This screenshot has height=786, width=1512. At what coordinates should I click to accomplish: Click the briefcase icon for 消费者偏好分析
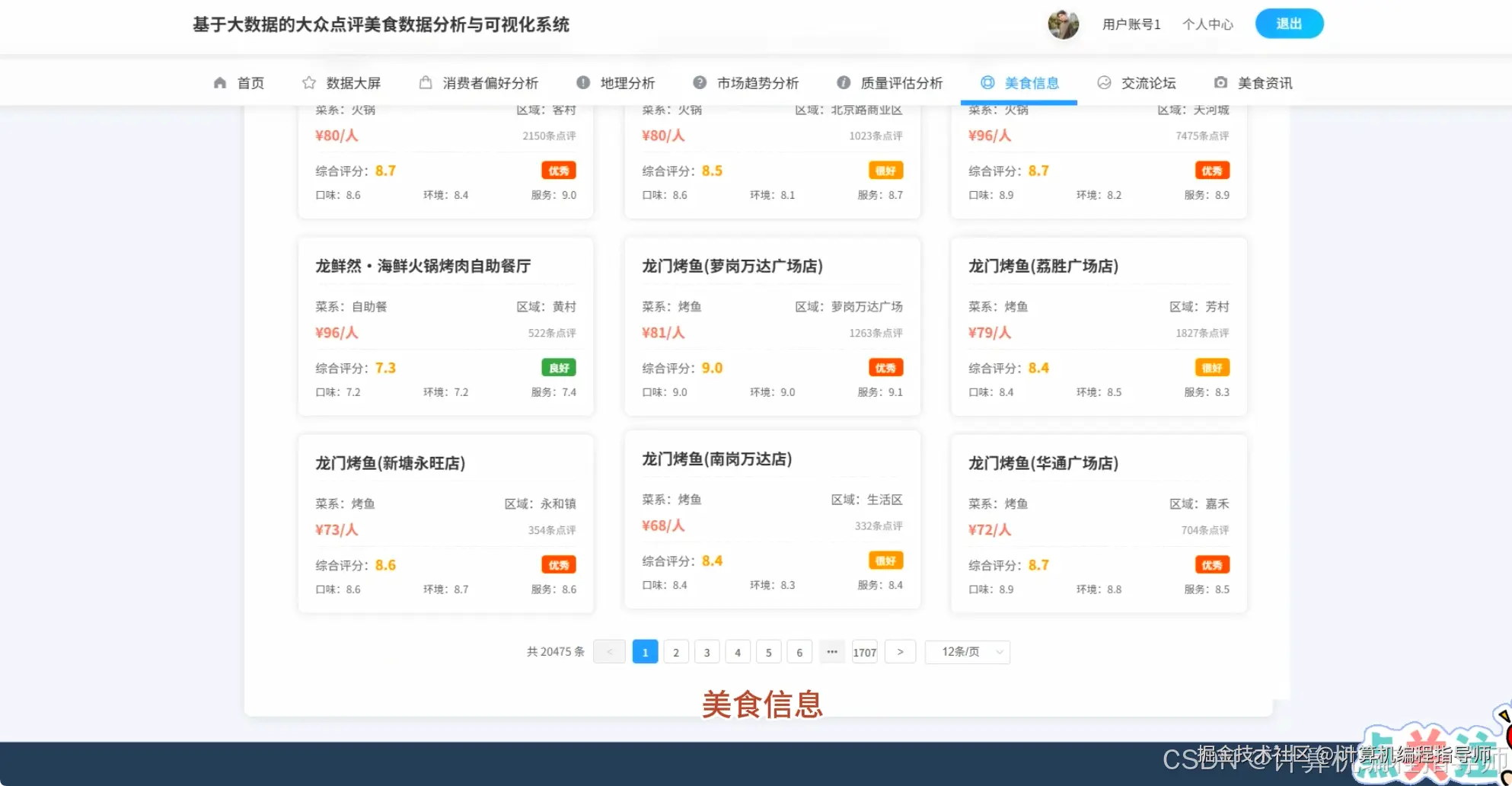pyautogui.click(x=425, y=82)
